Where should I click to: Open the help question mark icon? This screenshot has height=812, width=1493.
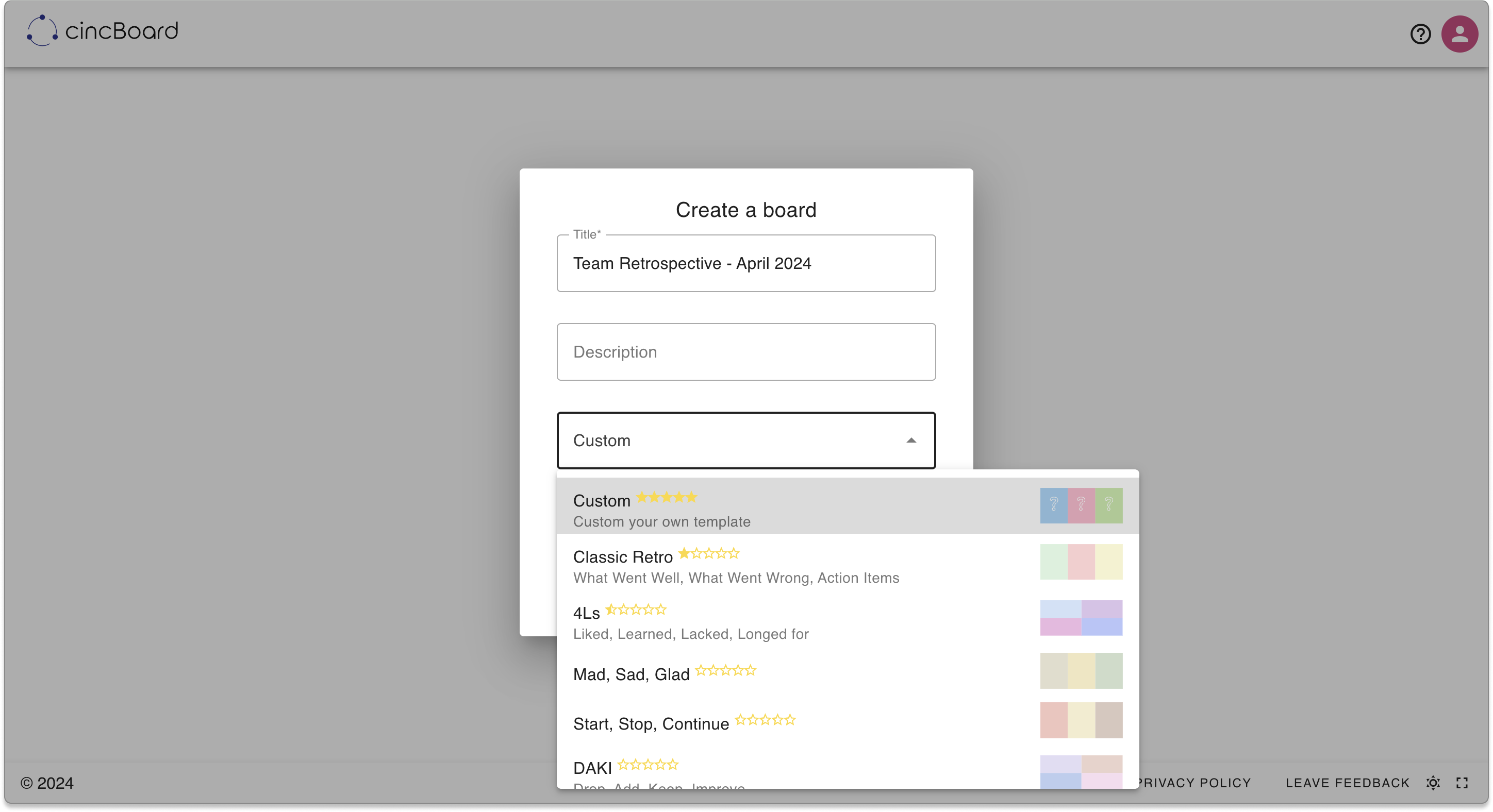pyautogui.click(x=1420, y=34)
